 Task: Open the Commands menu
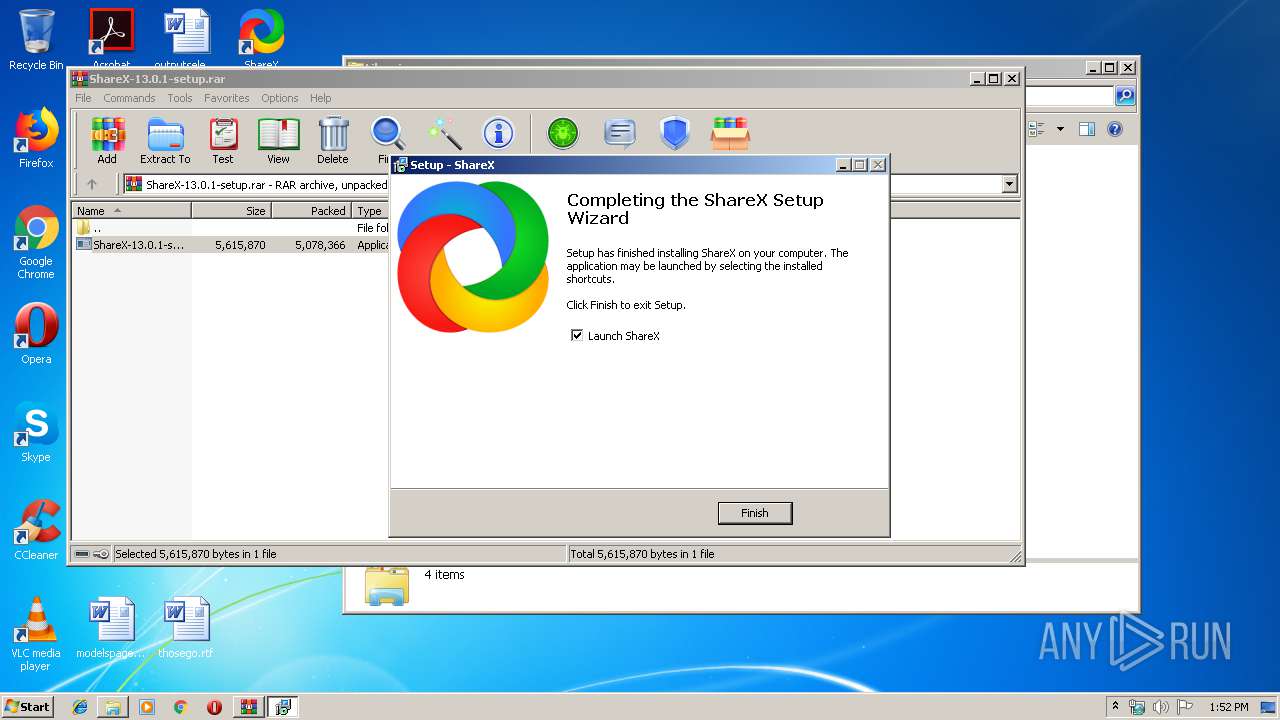(129, 98)
